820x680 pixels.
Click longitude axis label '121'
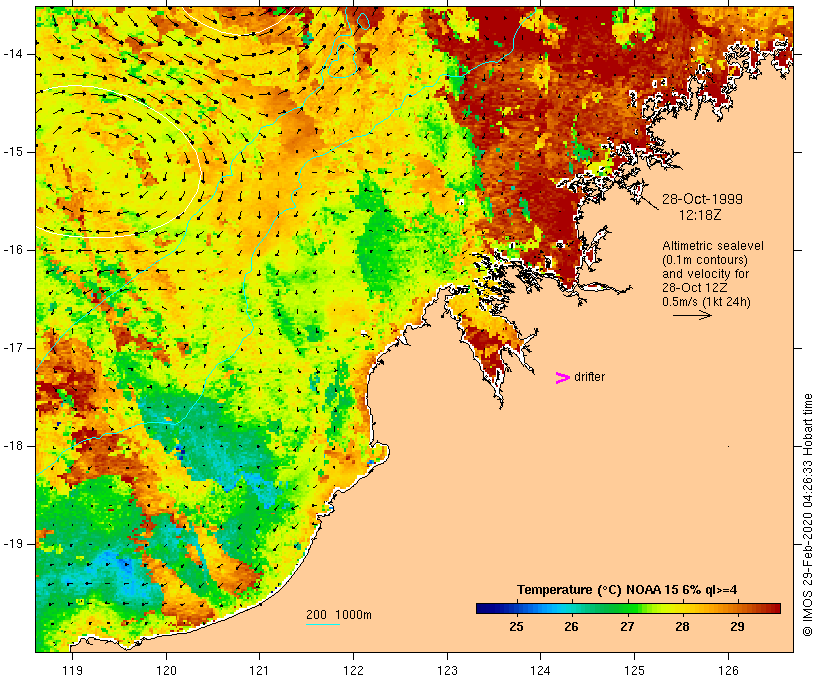pyautogui.click(x=259, y=670)
